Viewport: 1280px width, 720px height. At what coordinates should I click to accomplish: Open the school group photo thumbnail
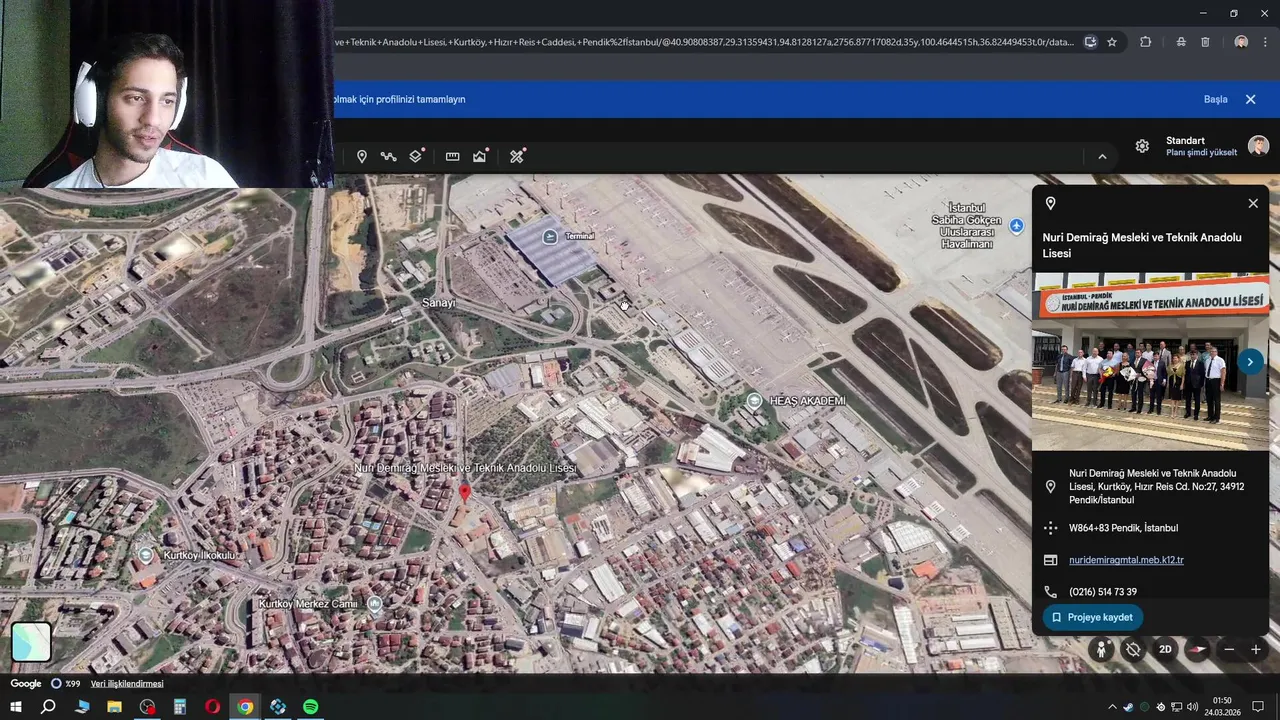[x=1150, y=362]
